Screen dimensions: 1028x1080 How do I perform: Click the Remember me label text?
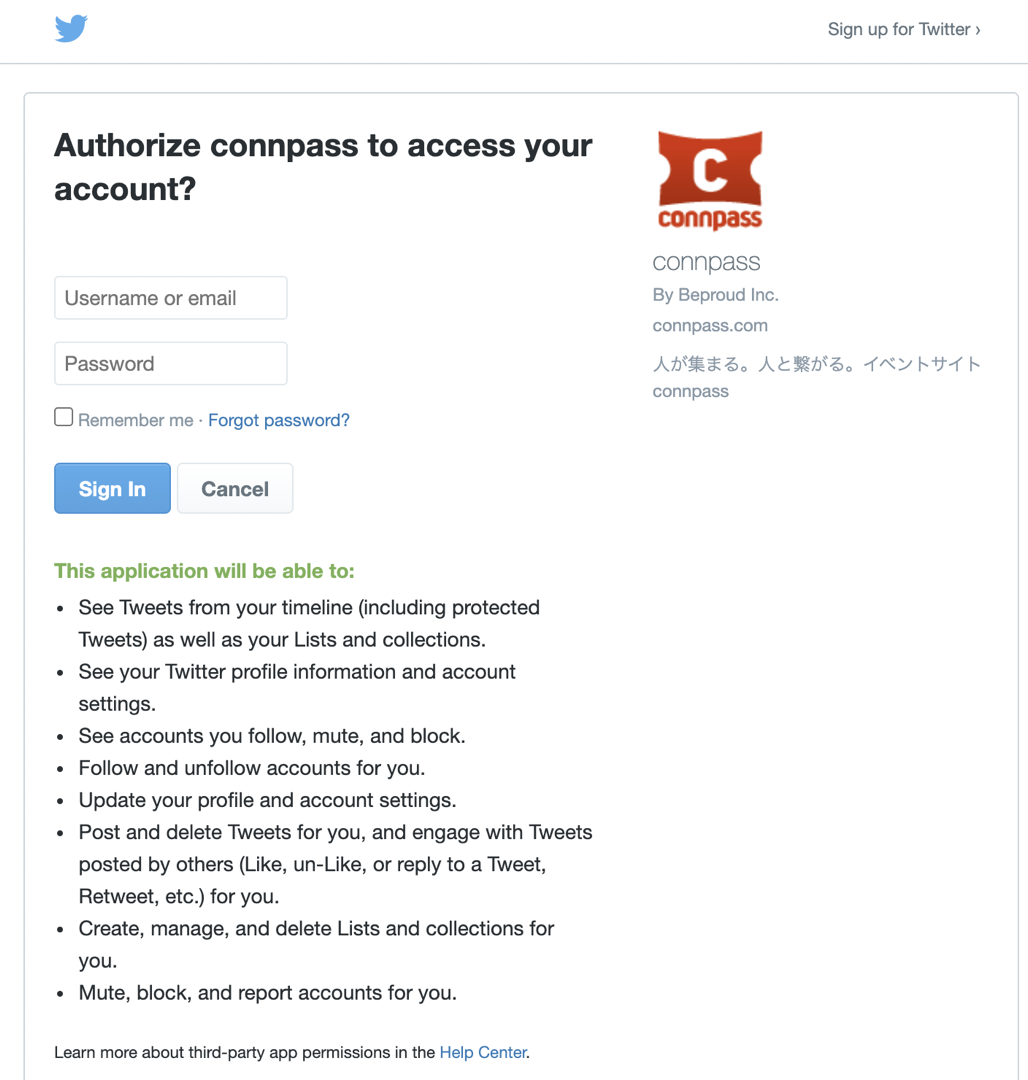pyautogui.click(x=136, y=420)
